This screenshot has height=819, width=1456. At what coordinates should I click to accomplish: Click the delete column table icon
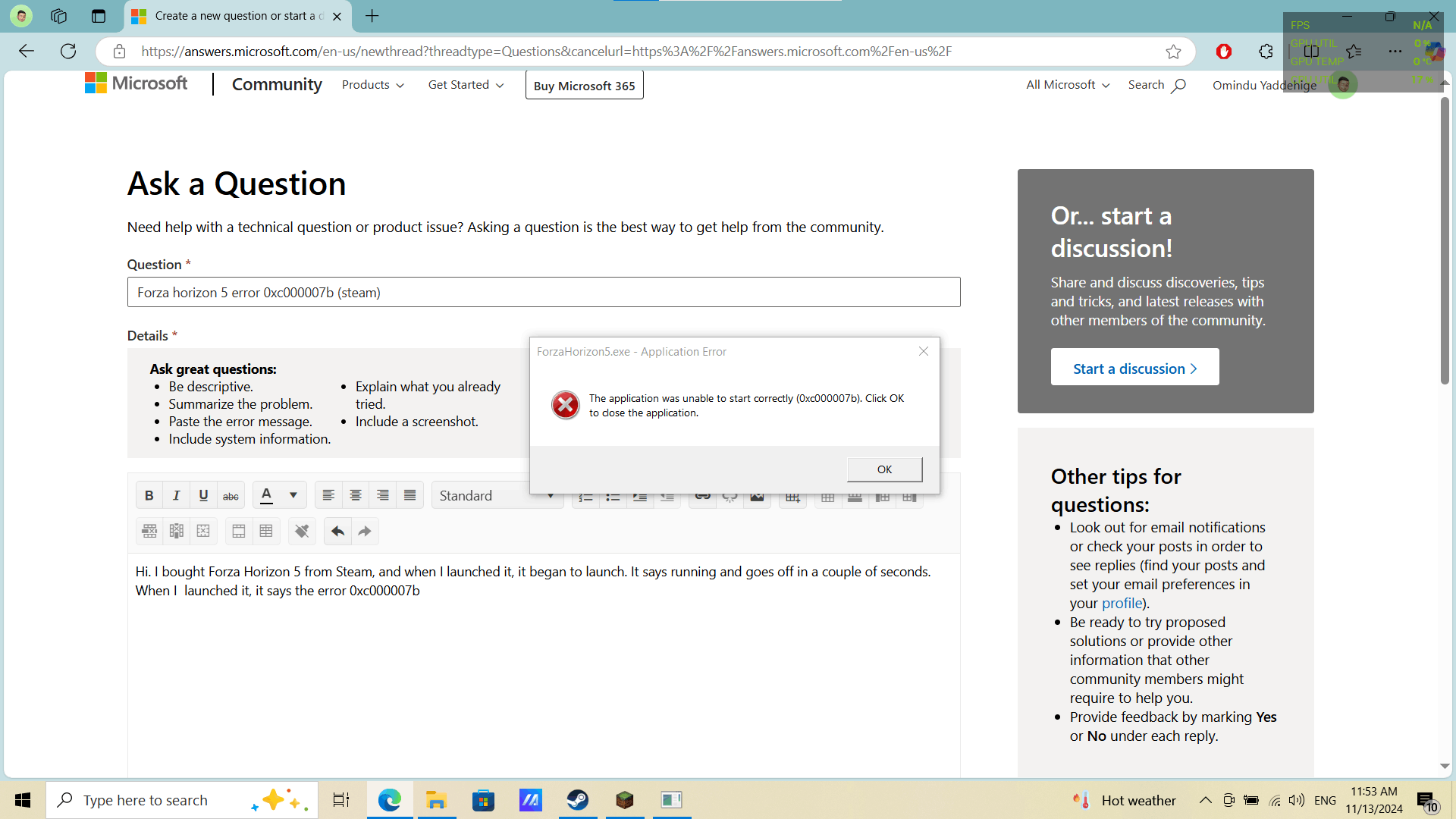click(x=177, y=532)
